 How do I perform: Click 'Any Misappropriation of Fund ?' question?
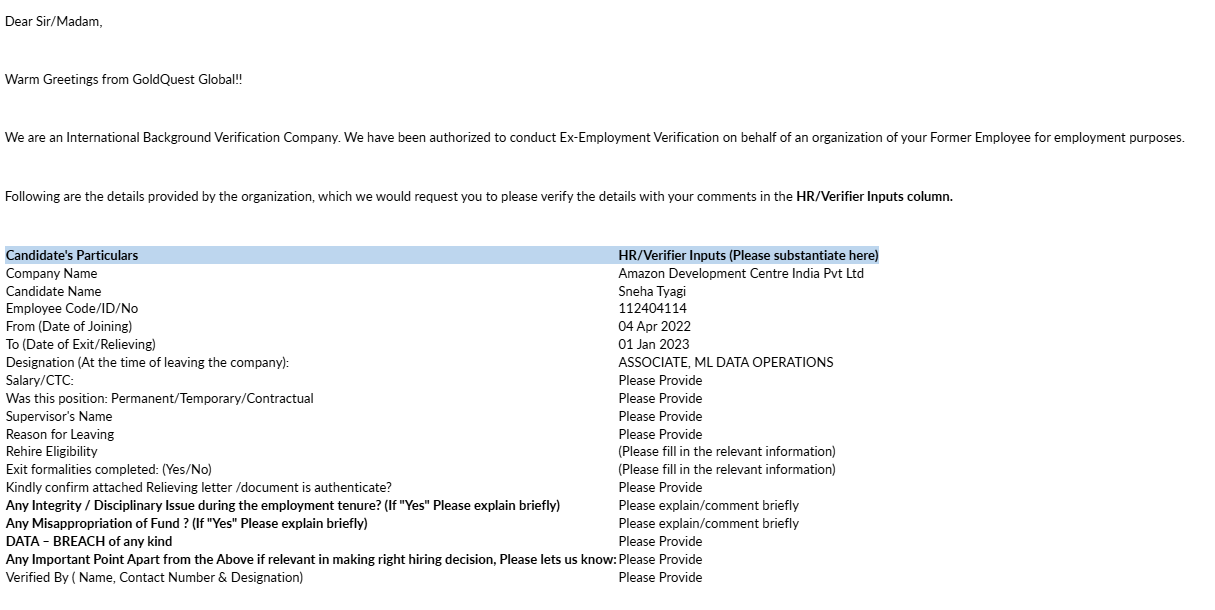click(187, 524)
